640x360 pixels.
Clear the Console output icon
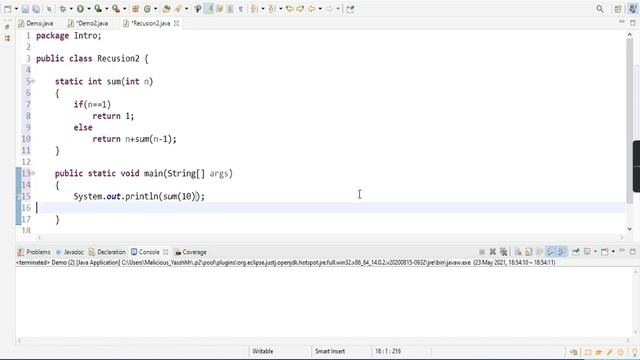tap(518, 252)
